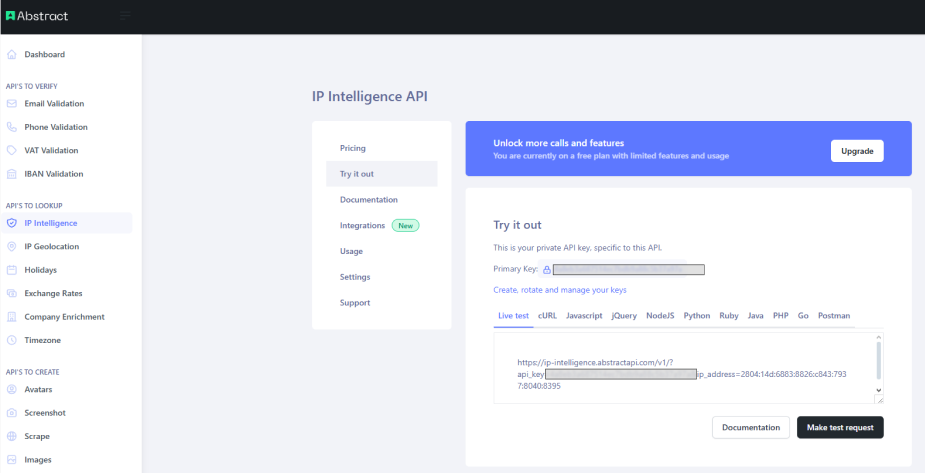This screenshot has width=925, height=473.
Task: Click the IBAN Validation bank icon
Action: 12,174
